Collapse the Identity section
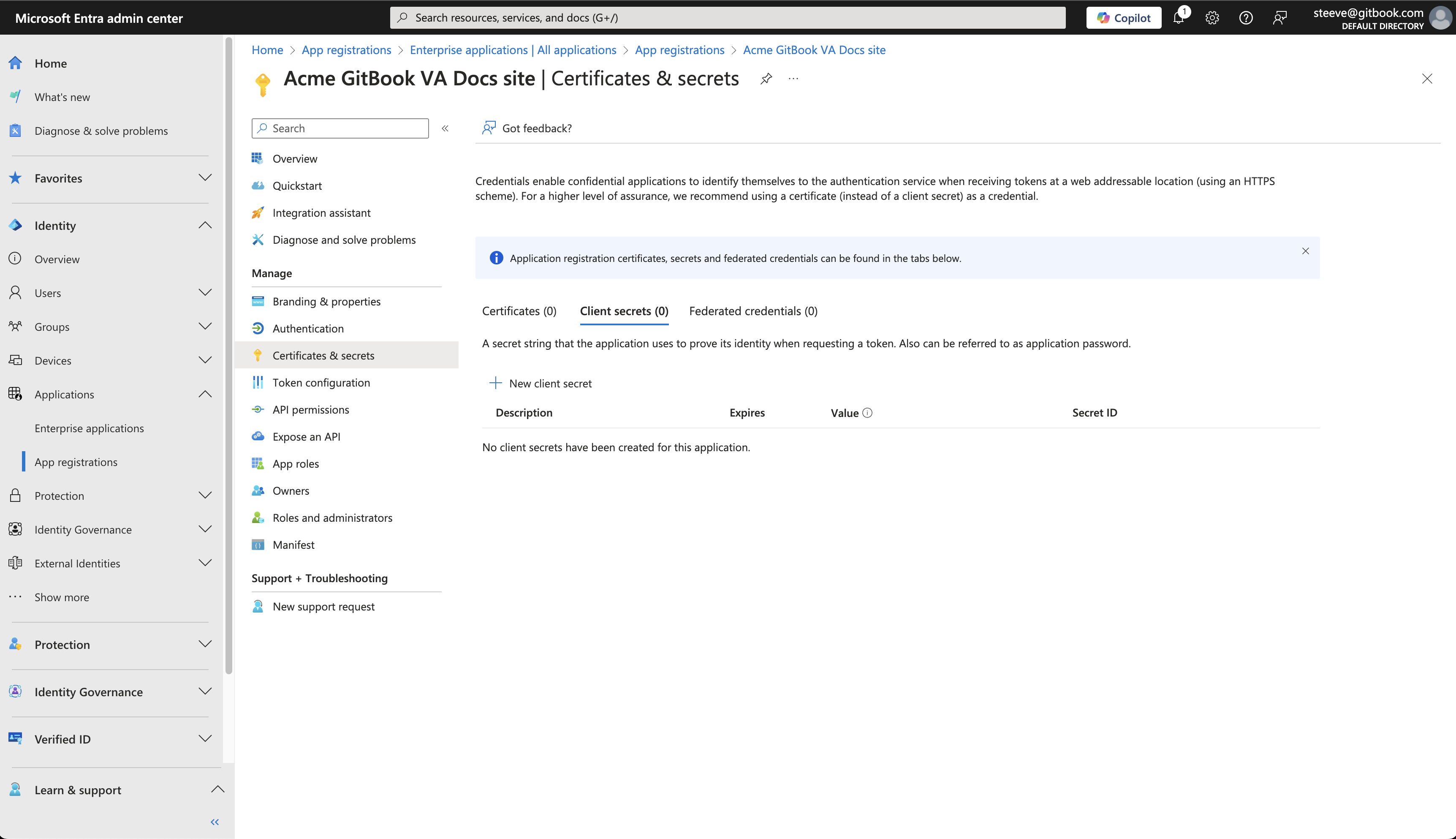Image resolution: width=1456 pixels, height=839 pixels. tap(205, 225)
